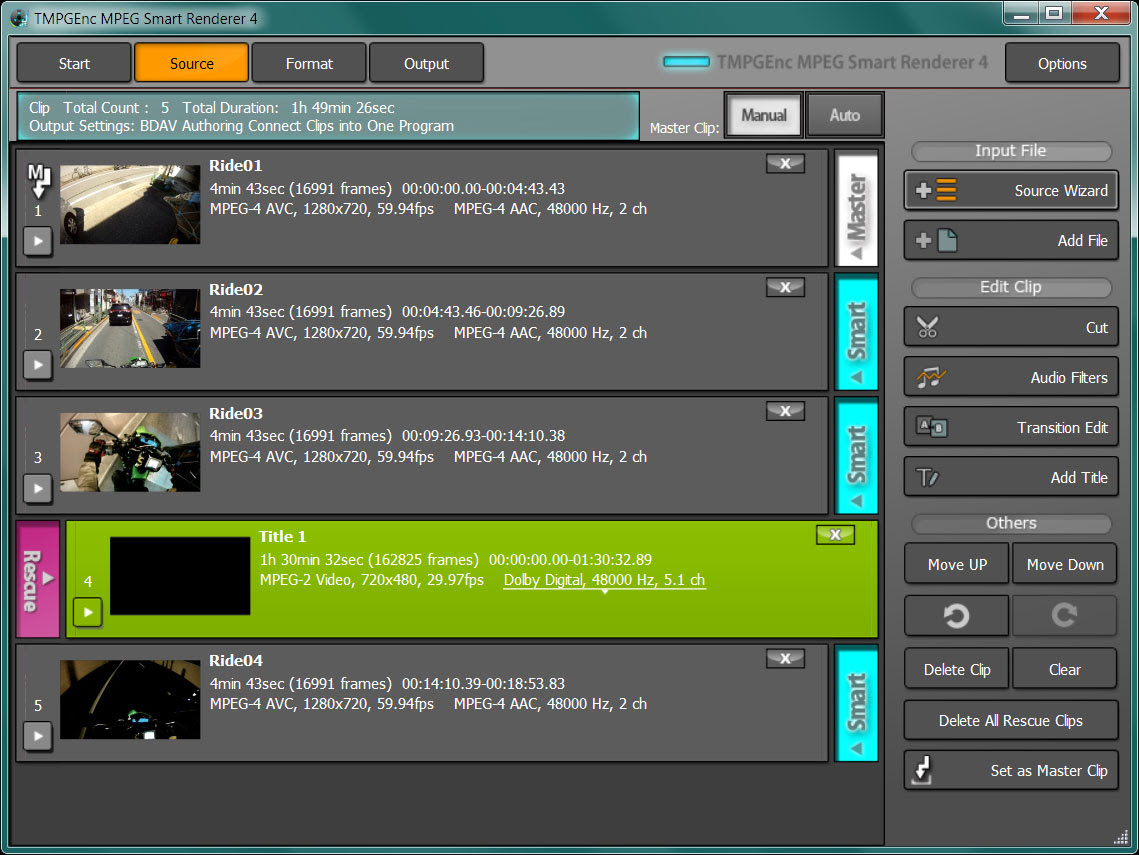Image resolution: width=1139 pixels, height=855 pixels.
Task: Toggle the Smart tag on Ride03
Action: 856,456
